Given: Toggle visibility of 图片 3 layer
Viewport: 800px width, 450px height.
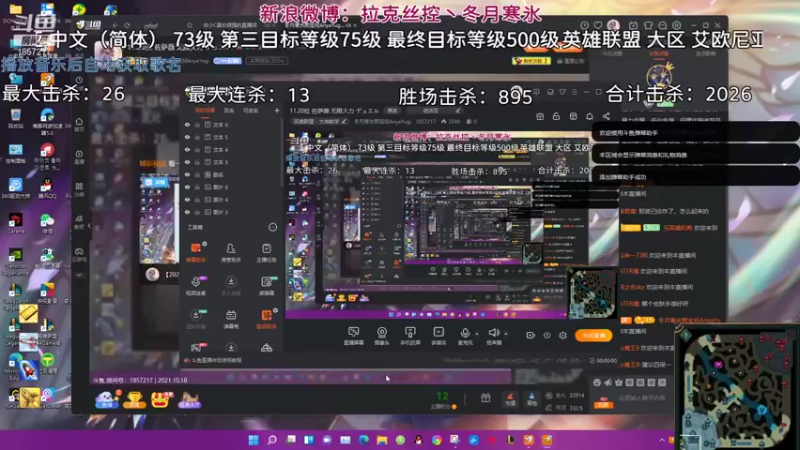Looking at the screenshot, I should (x=187, y=212).
